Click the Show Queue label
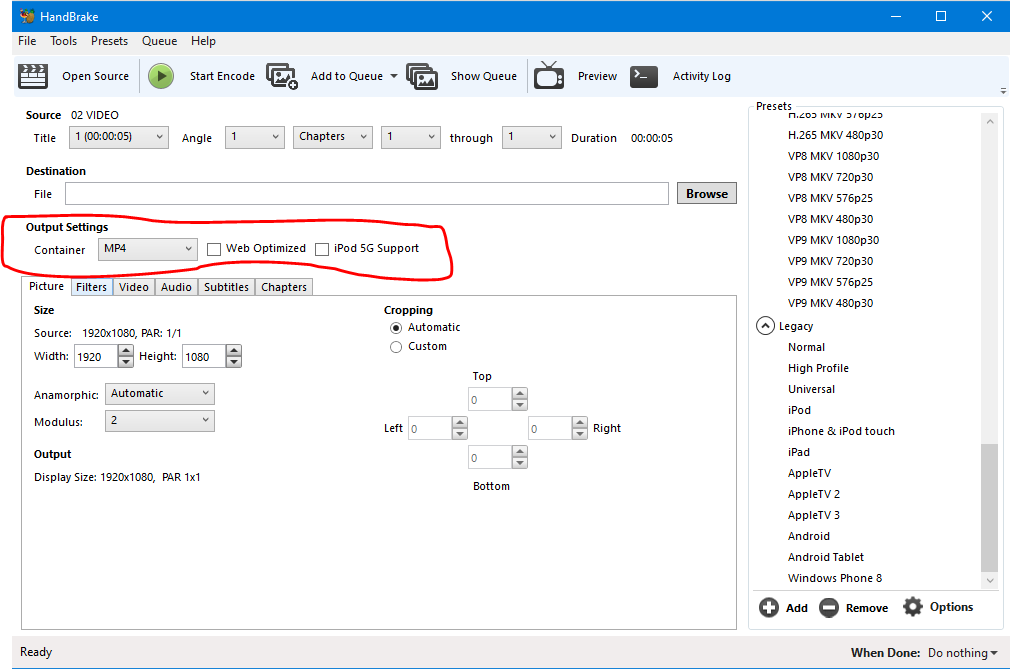 coord(484,76)
